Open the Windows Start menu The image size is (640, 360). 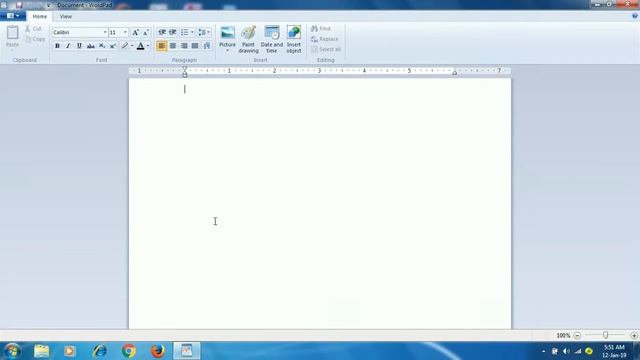tap(12, 351)
